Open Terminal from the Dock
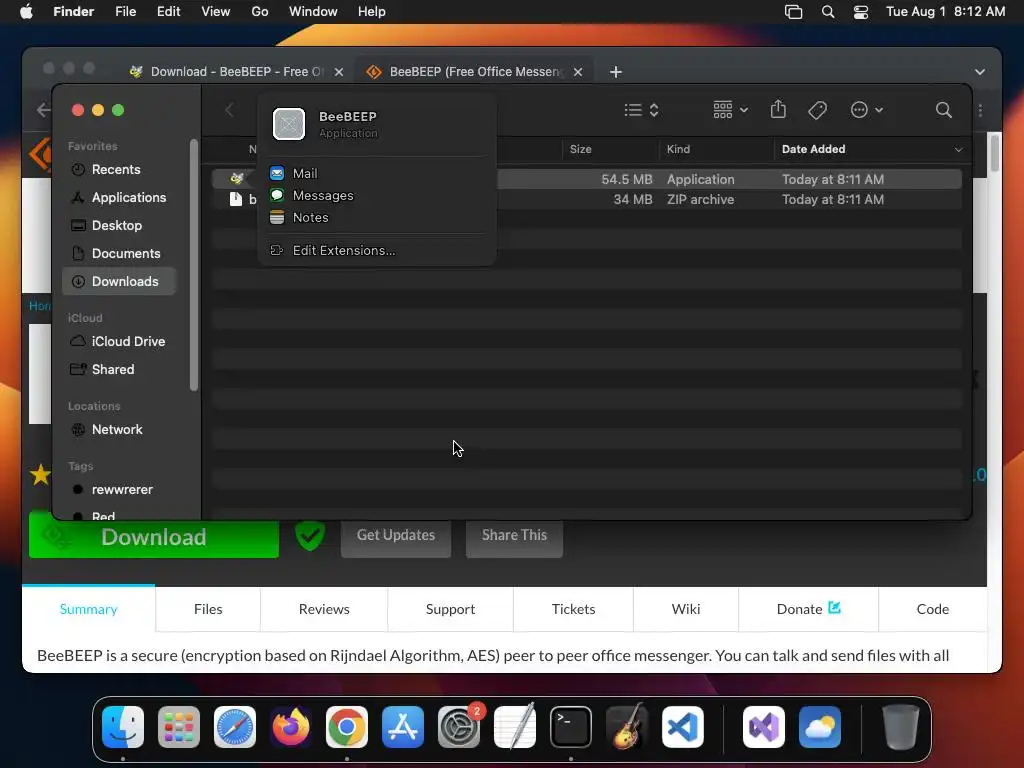The height and width of the screenshot is (768, 1024). point(571,727)
